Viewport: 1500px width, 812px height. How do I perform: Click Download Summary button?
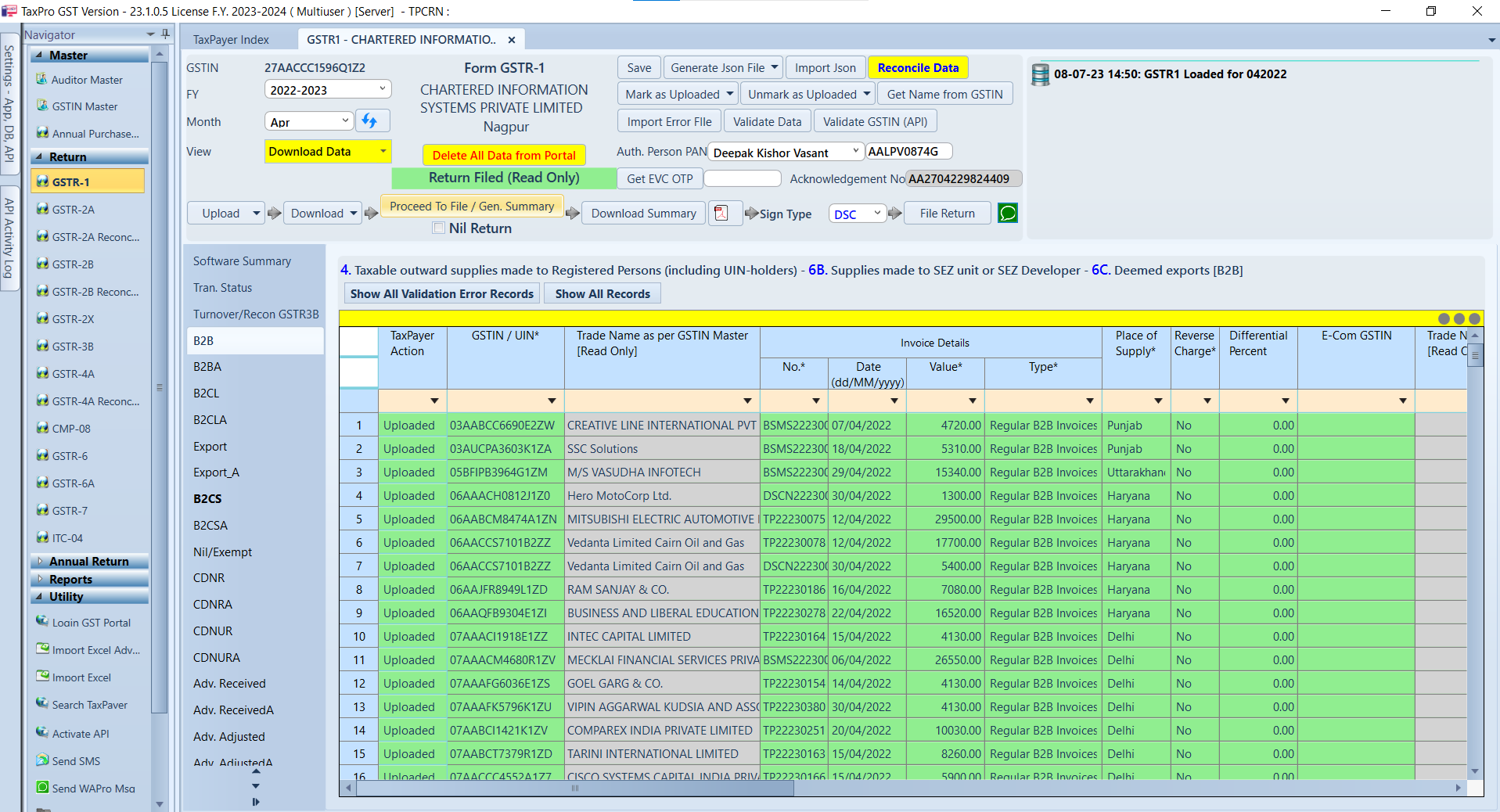pos(643,213)
